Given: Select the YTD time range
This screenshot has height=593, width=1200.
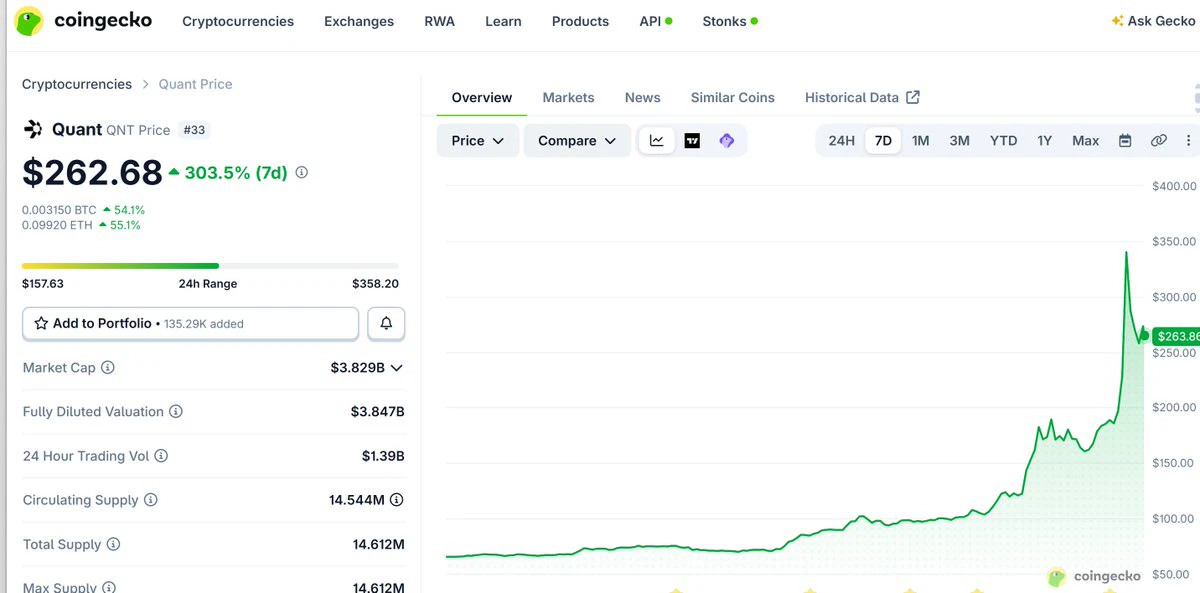Looking at the screenshot, I should click(x=1003, y=141).
